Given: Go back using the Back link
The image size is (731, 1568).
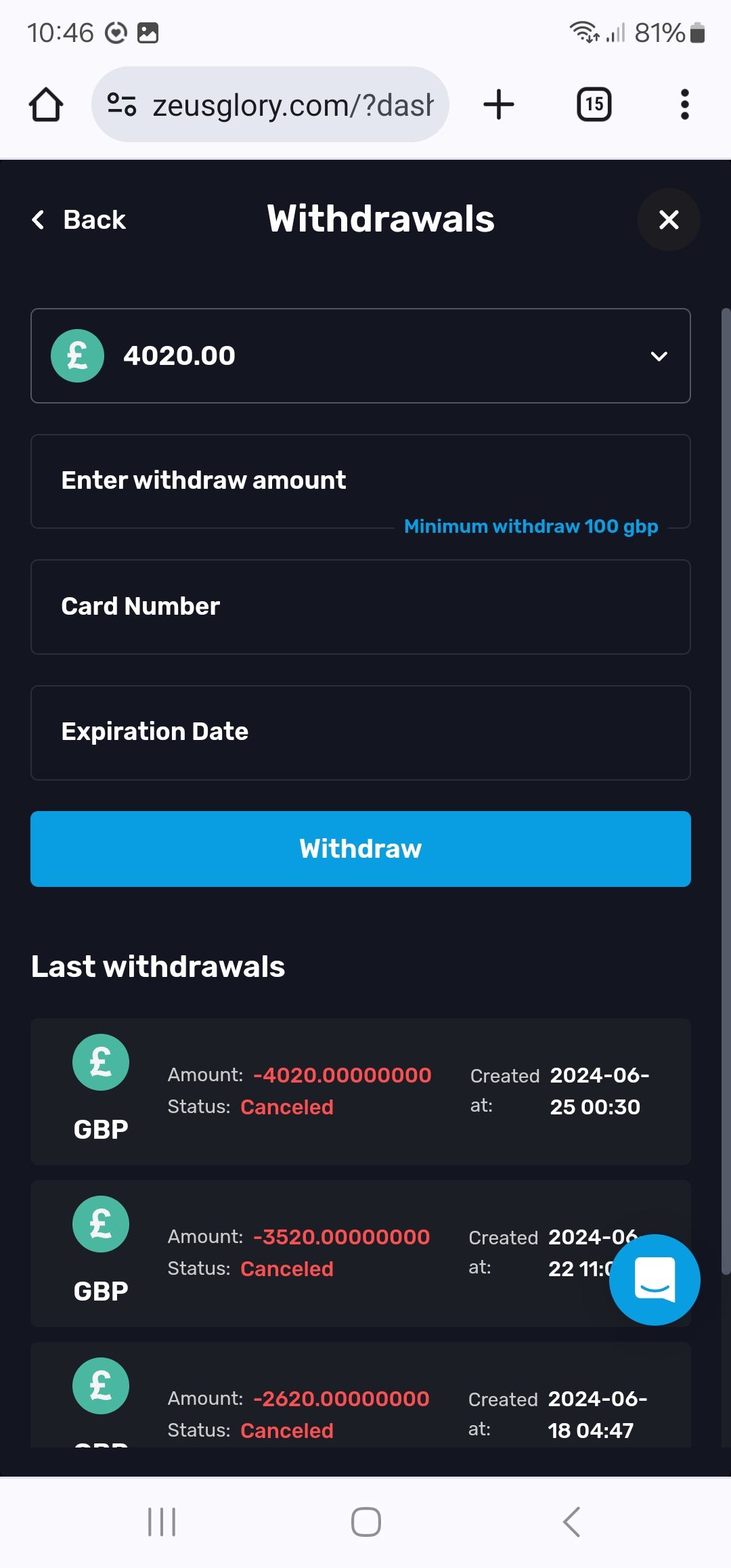Looking at the screenshot, I should [x=79, y=219].
